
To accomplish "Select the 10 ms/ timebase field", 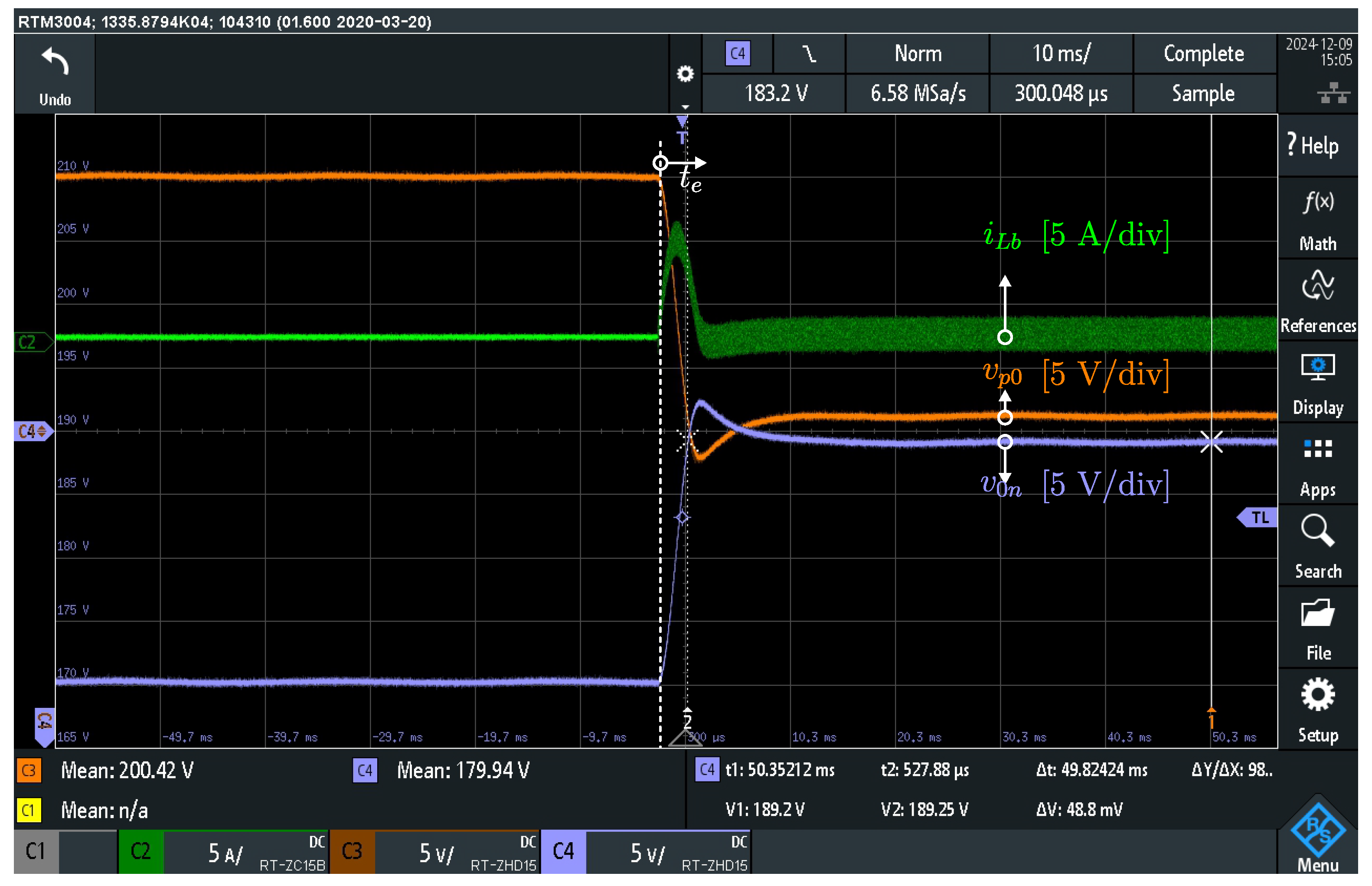I will [x=1061, y=54].
